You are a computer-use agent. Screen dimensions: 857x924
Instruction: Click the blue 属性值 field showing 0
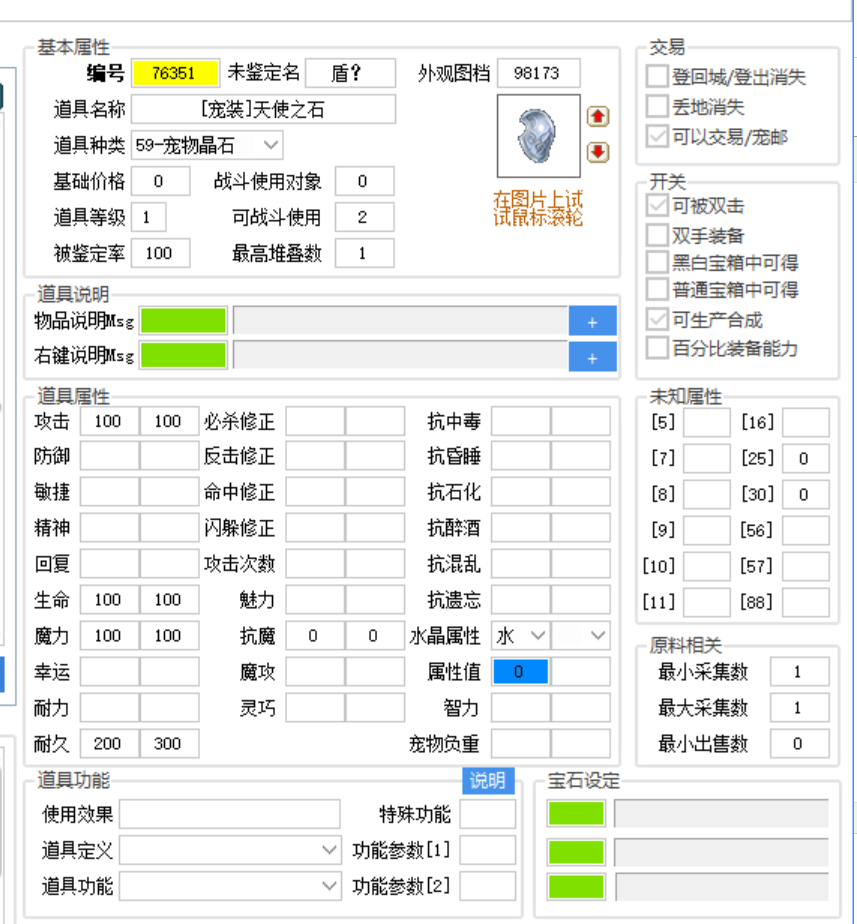pos(518,672)
